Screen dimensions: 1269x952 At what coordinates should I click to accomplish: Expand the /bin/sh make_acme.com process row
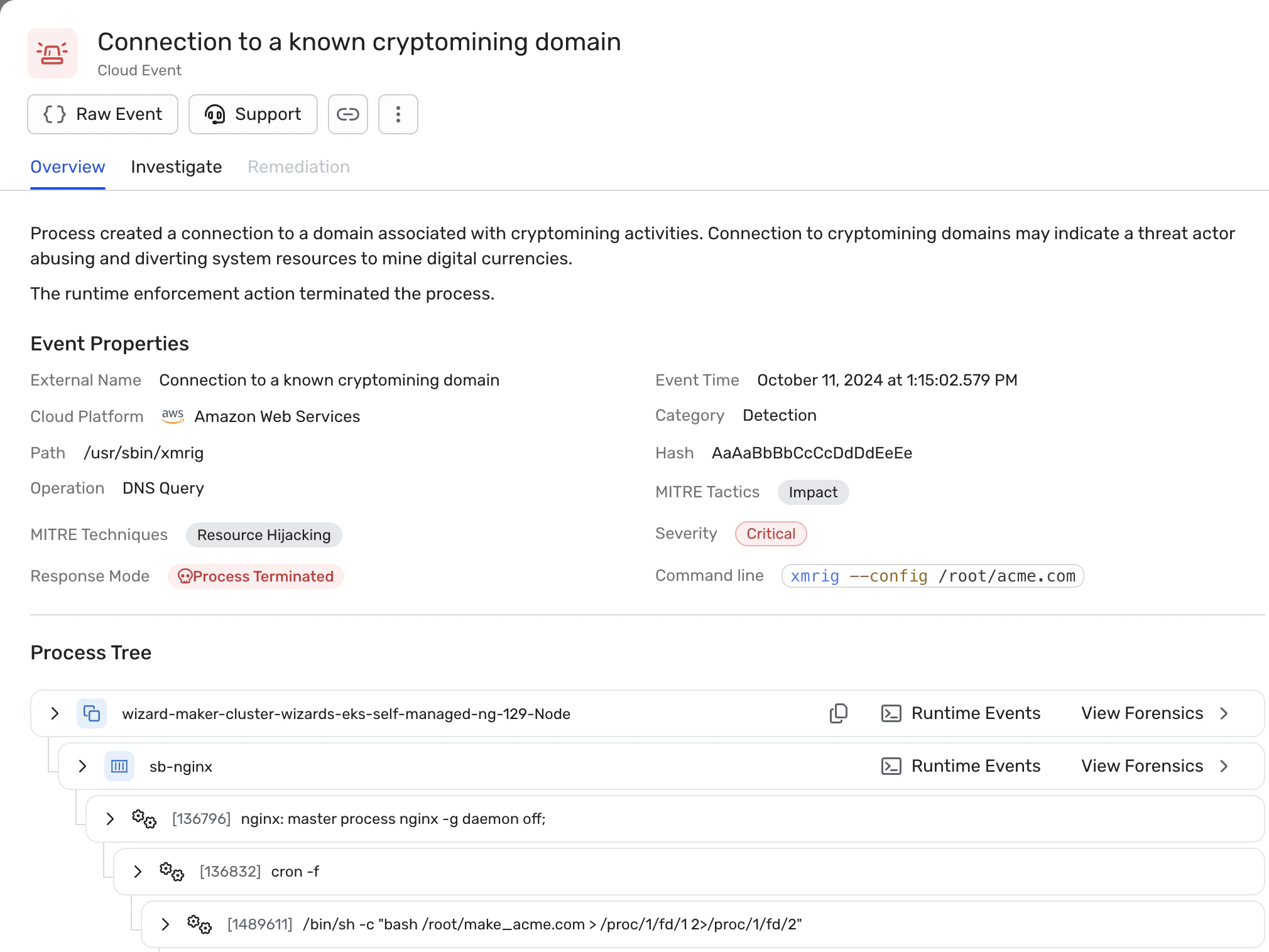(x=165, y=924)
